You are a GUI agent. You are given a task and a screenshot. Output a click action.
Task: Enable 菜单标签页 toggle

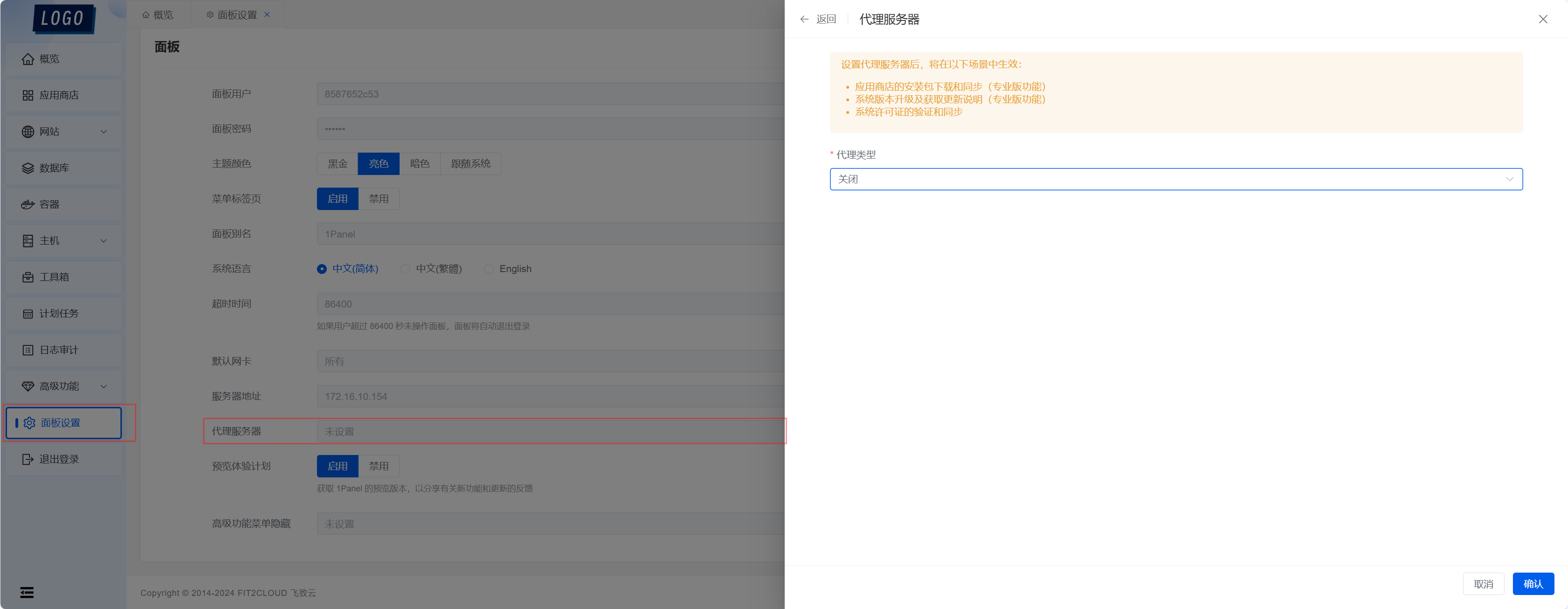tap(337, 198)
